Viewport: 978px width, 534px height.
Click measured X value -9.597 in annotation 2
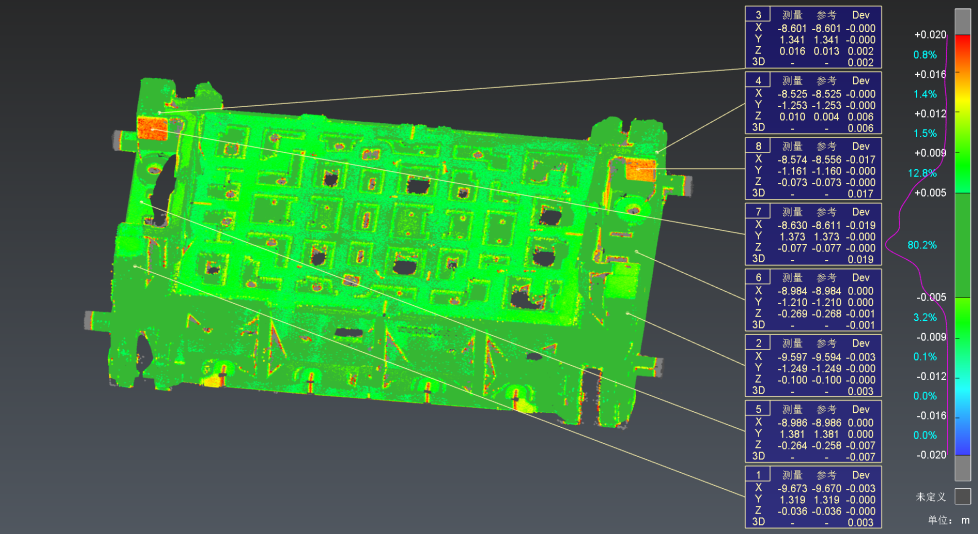792,357
